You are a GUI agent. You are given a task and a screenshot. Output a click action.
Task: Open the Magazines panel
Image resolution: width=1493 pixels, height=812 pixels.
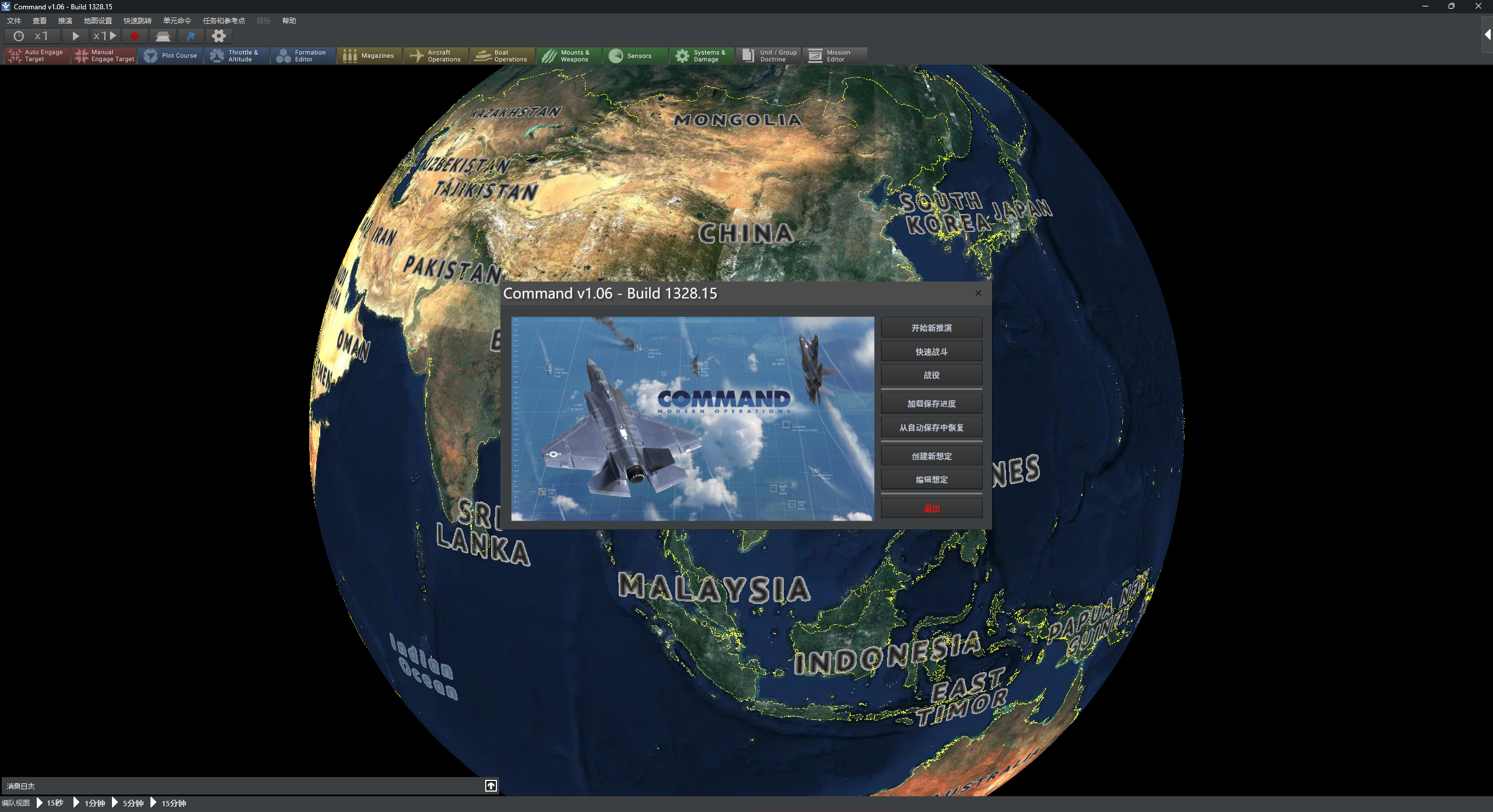(x=369, y=55)
